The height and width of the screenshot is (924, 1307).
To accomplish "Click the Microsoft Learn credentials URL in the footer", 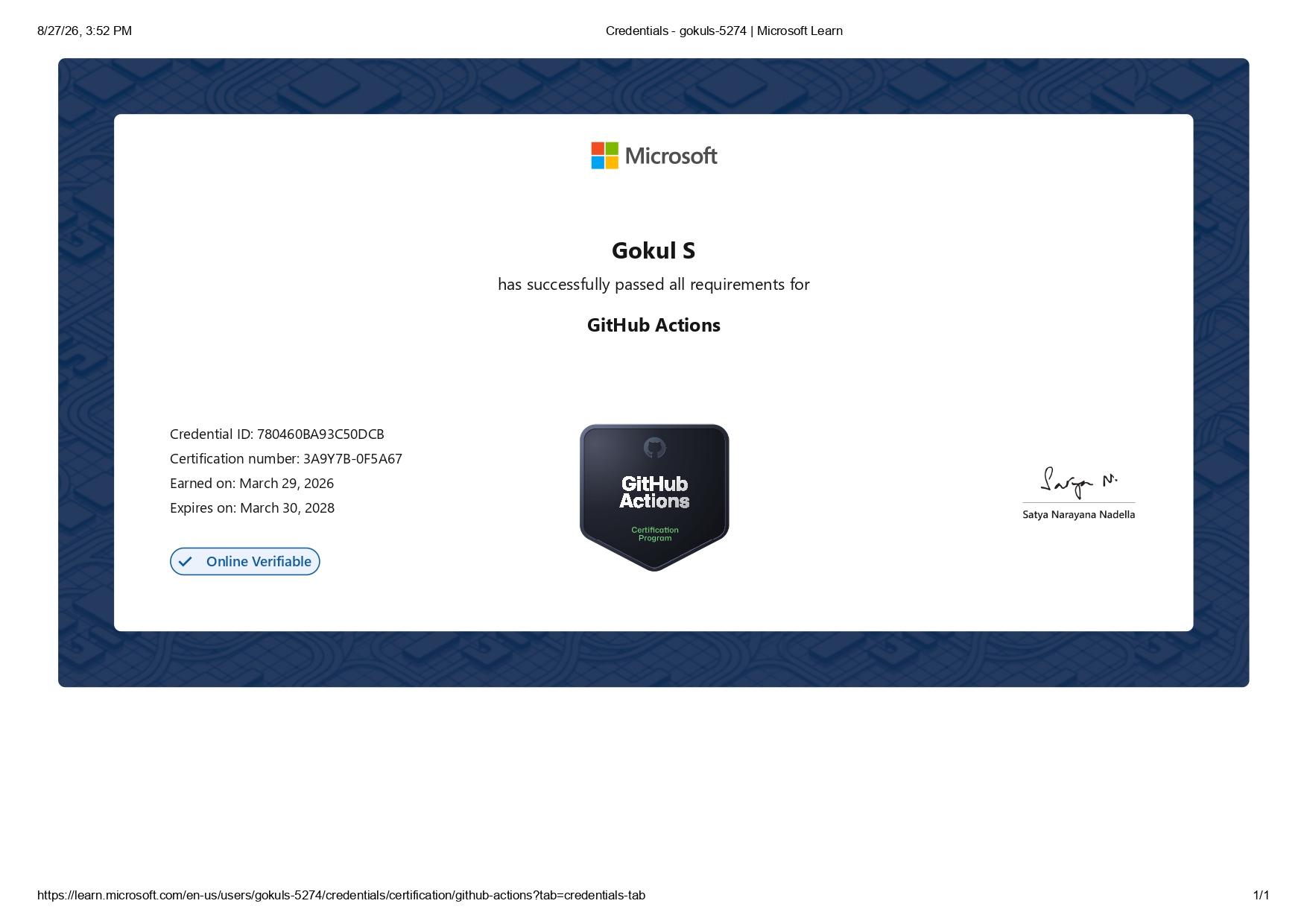I will [341, 895].
